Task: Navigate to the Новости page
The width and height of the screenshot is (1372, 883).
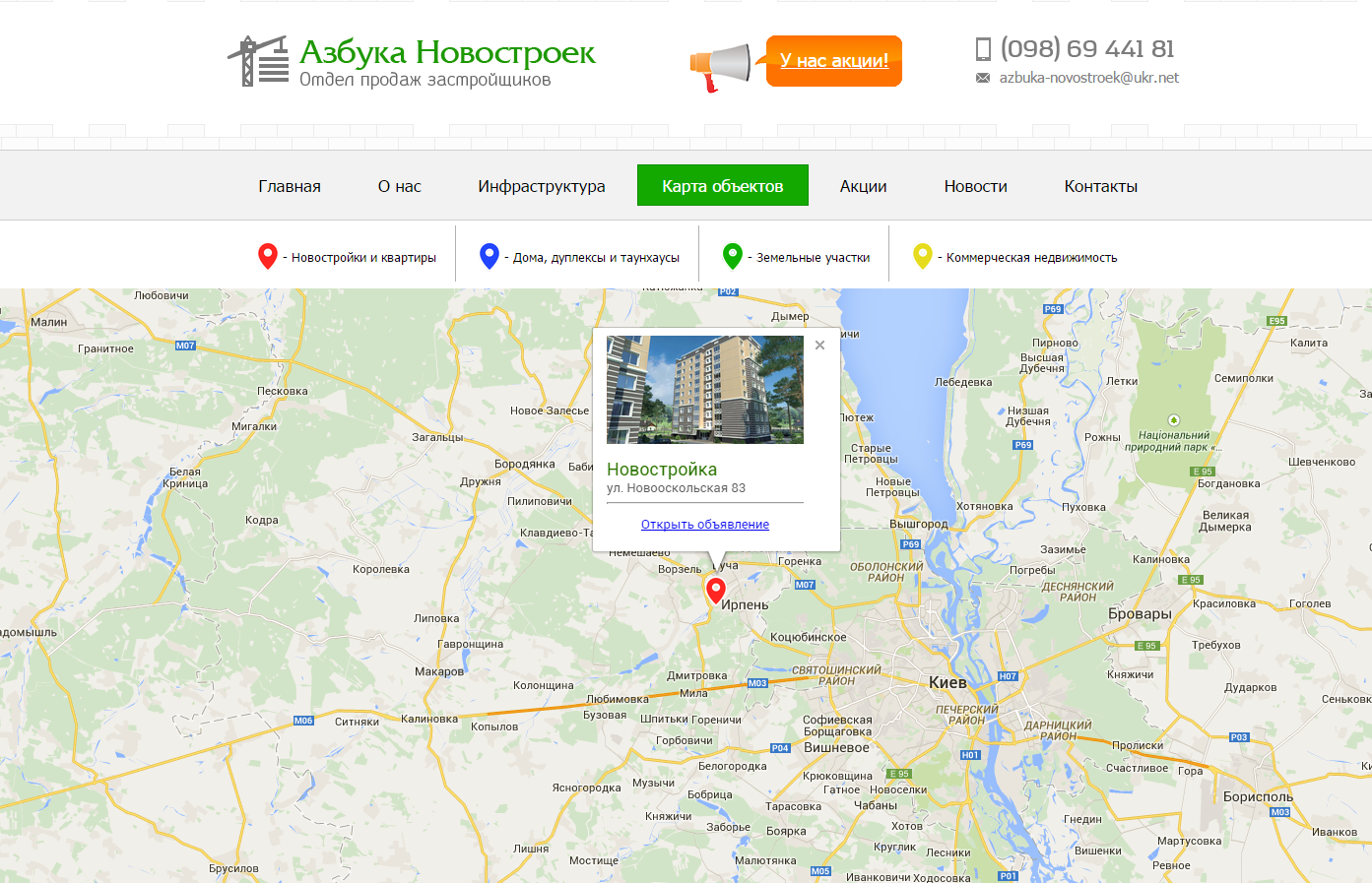Action: click(976, 186)
